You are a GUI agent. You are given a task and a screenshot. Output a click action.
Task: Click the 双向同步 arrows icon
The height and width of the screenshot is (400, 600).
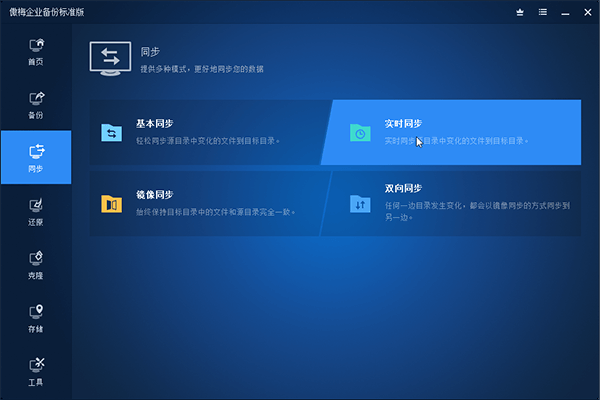coord(360,204)
